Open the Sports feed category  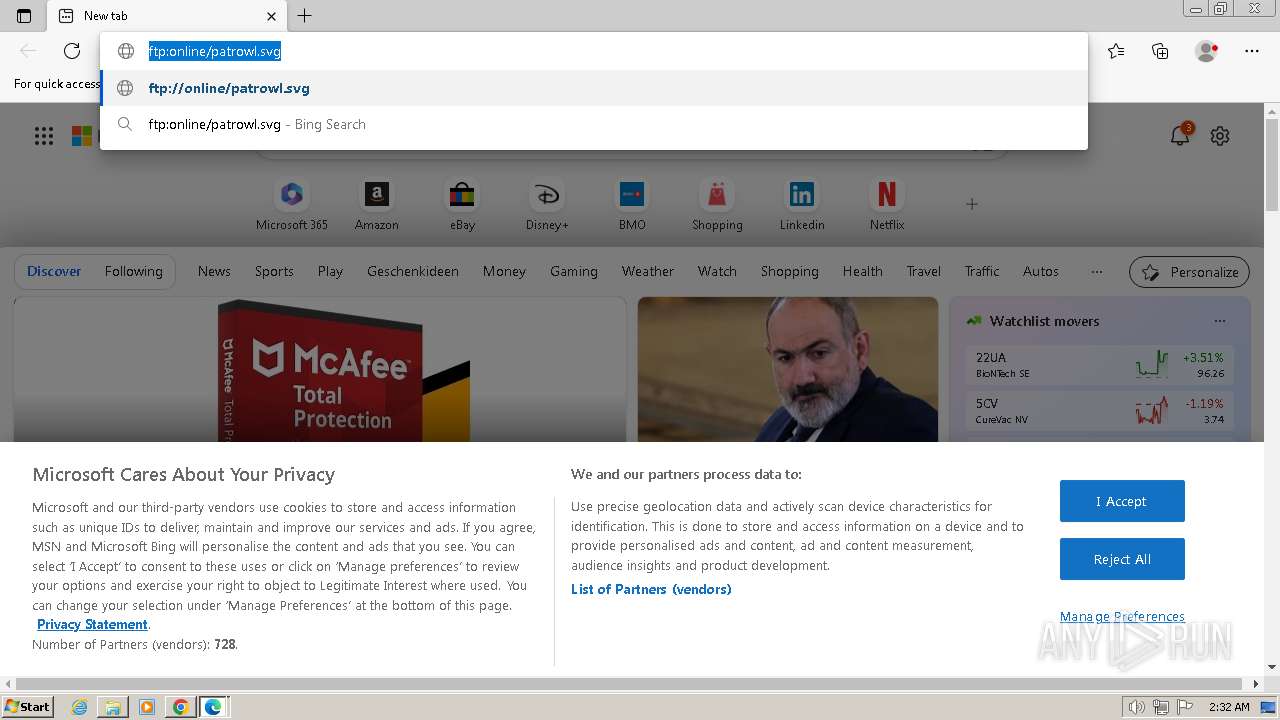click(x=274, y=271)
